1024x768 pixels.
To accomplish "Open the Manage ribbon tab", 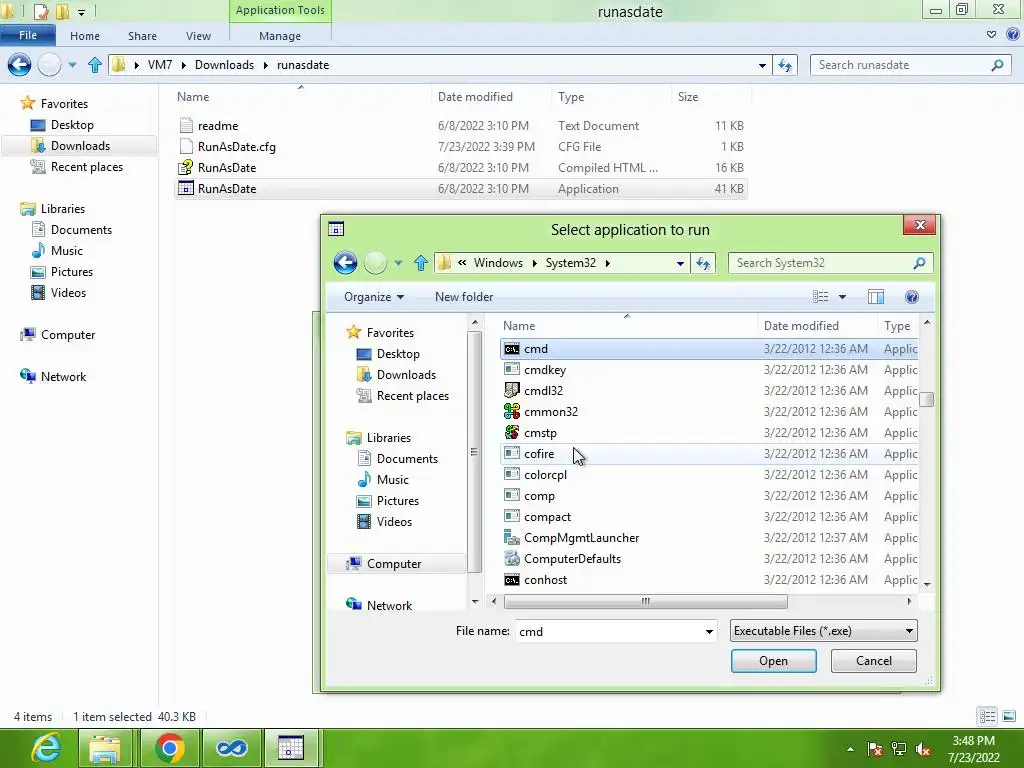I will pos(280,36).
